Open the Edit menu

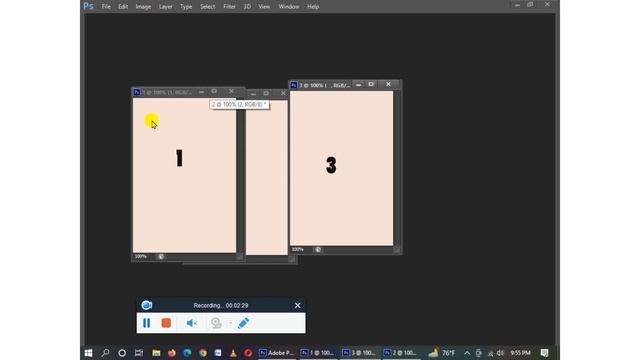(x=123, y=7)
